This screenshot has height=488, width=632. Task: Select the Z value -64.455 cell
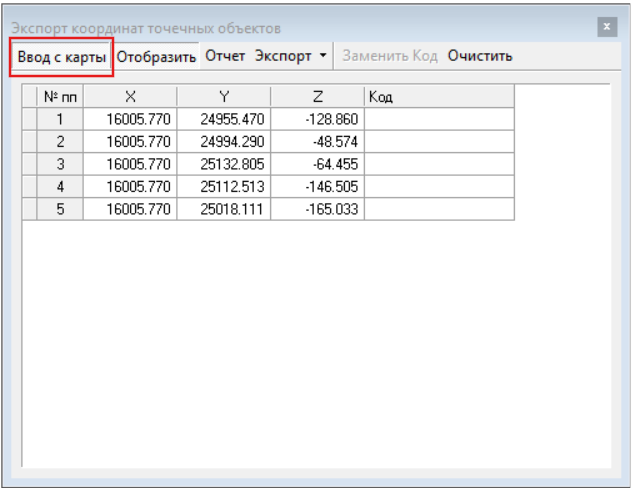(x=317, y=164)
